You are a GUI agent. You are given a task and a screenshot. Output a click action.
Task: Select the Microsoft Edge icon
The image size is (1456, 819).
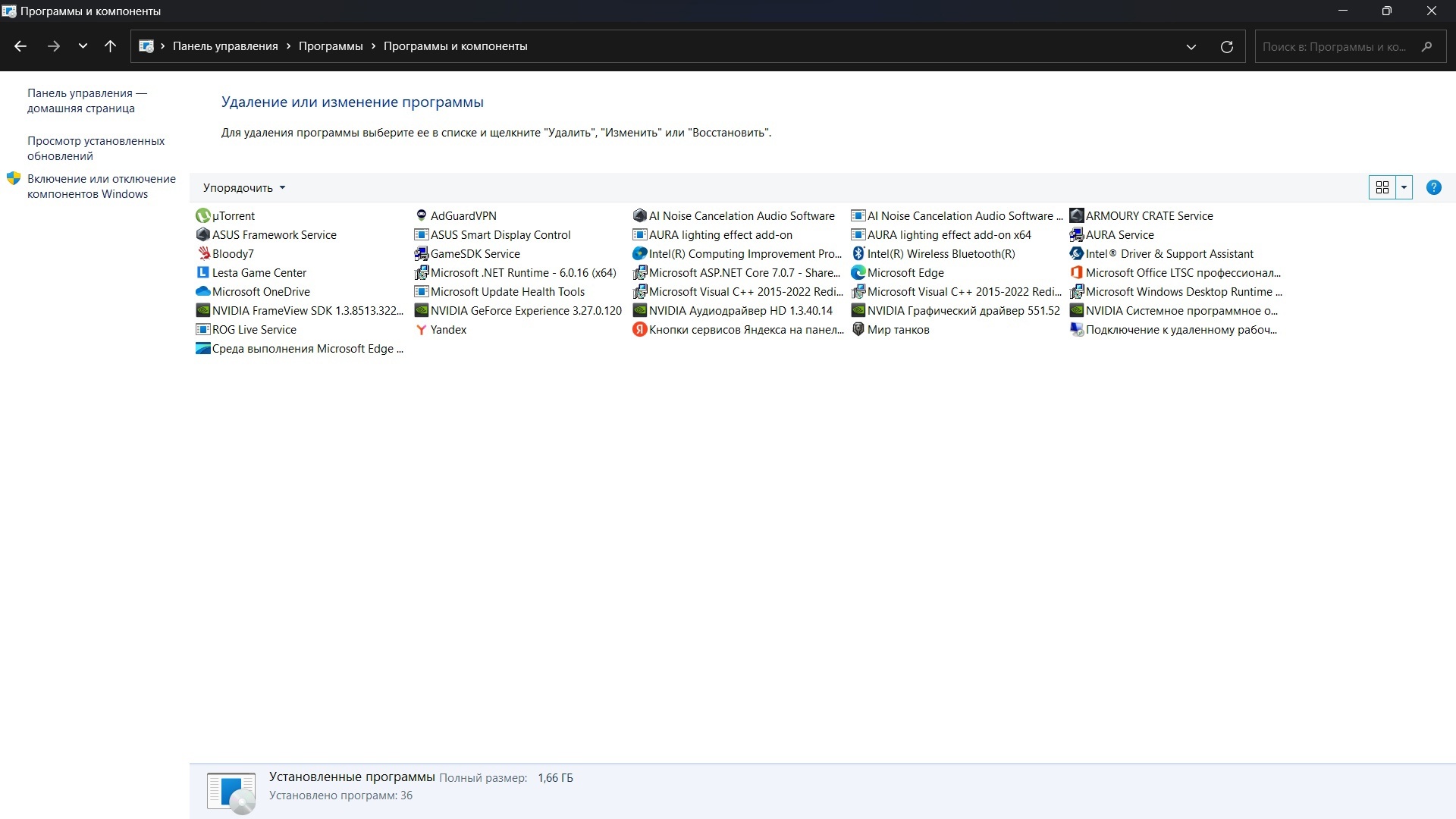(858, 273)
